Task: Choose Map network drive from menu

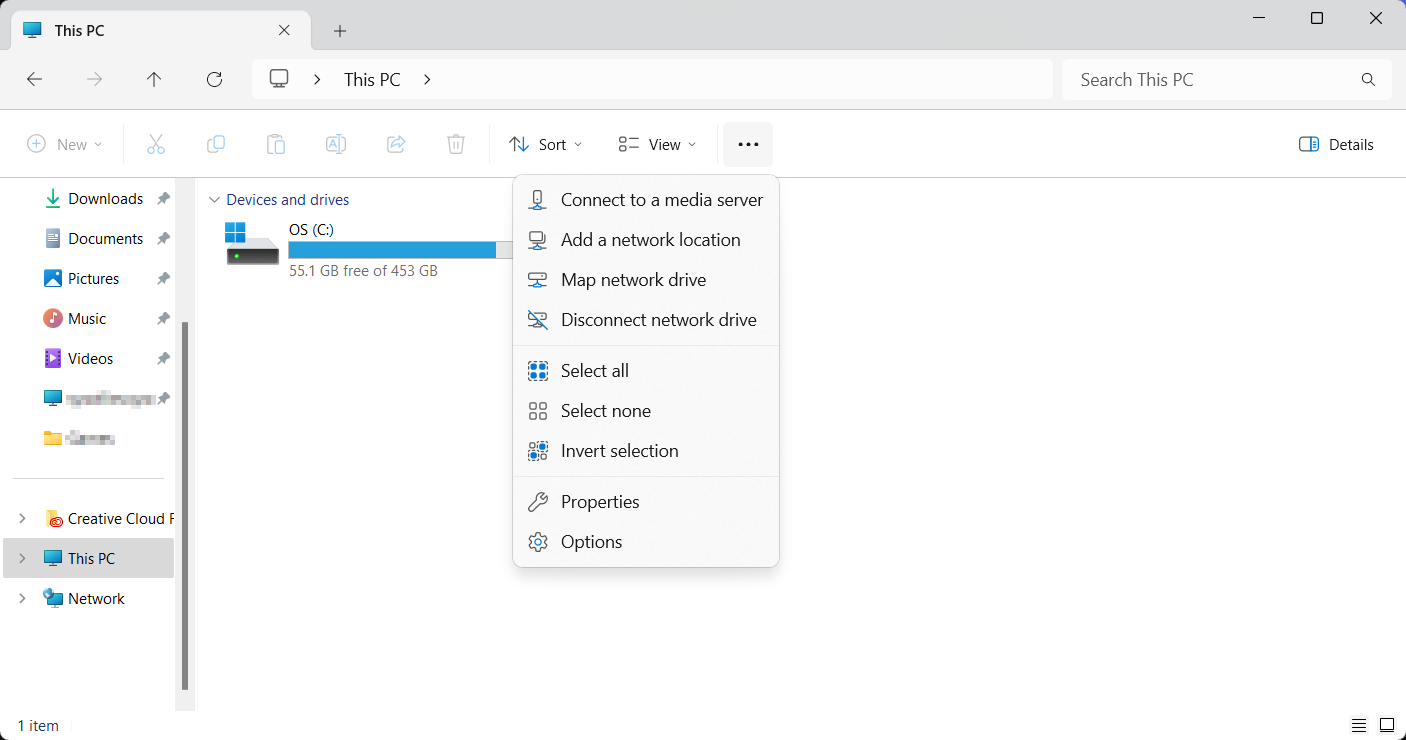Action: [633, 280]
